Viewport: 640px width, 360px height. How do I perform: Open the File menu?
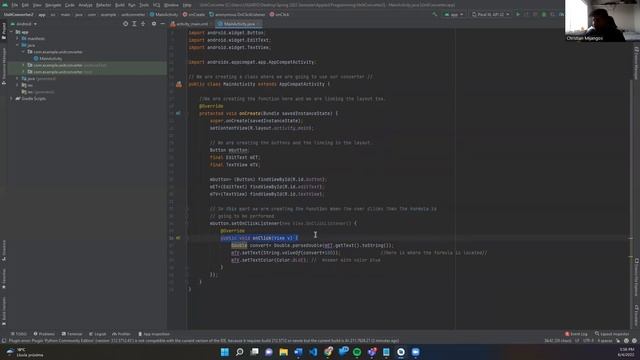click(15, 5)
